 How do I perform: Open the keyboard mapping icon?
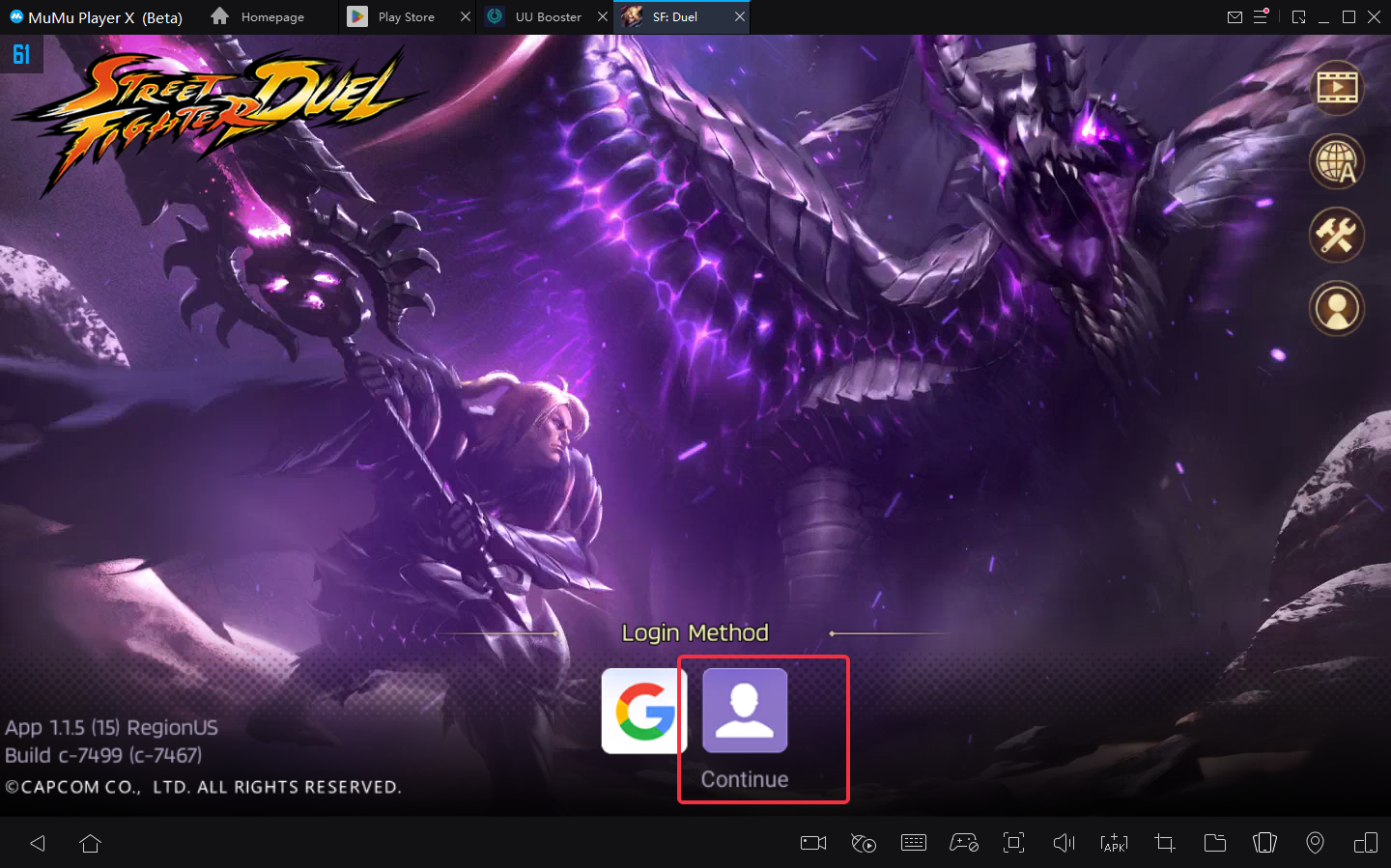[x=914, y=843]
